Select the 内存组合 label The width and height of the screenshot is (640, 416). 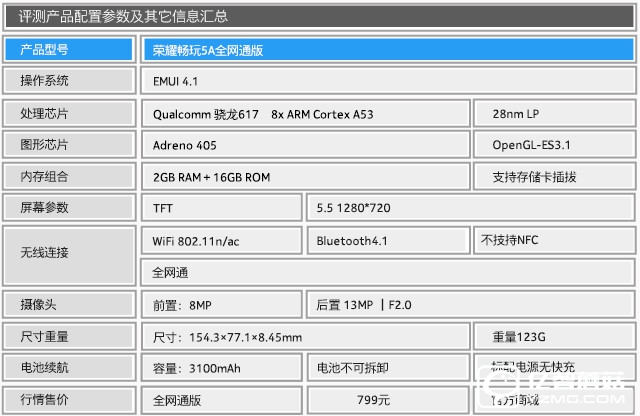(x=69, y=176)
